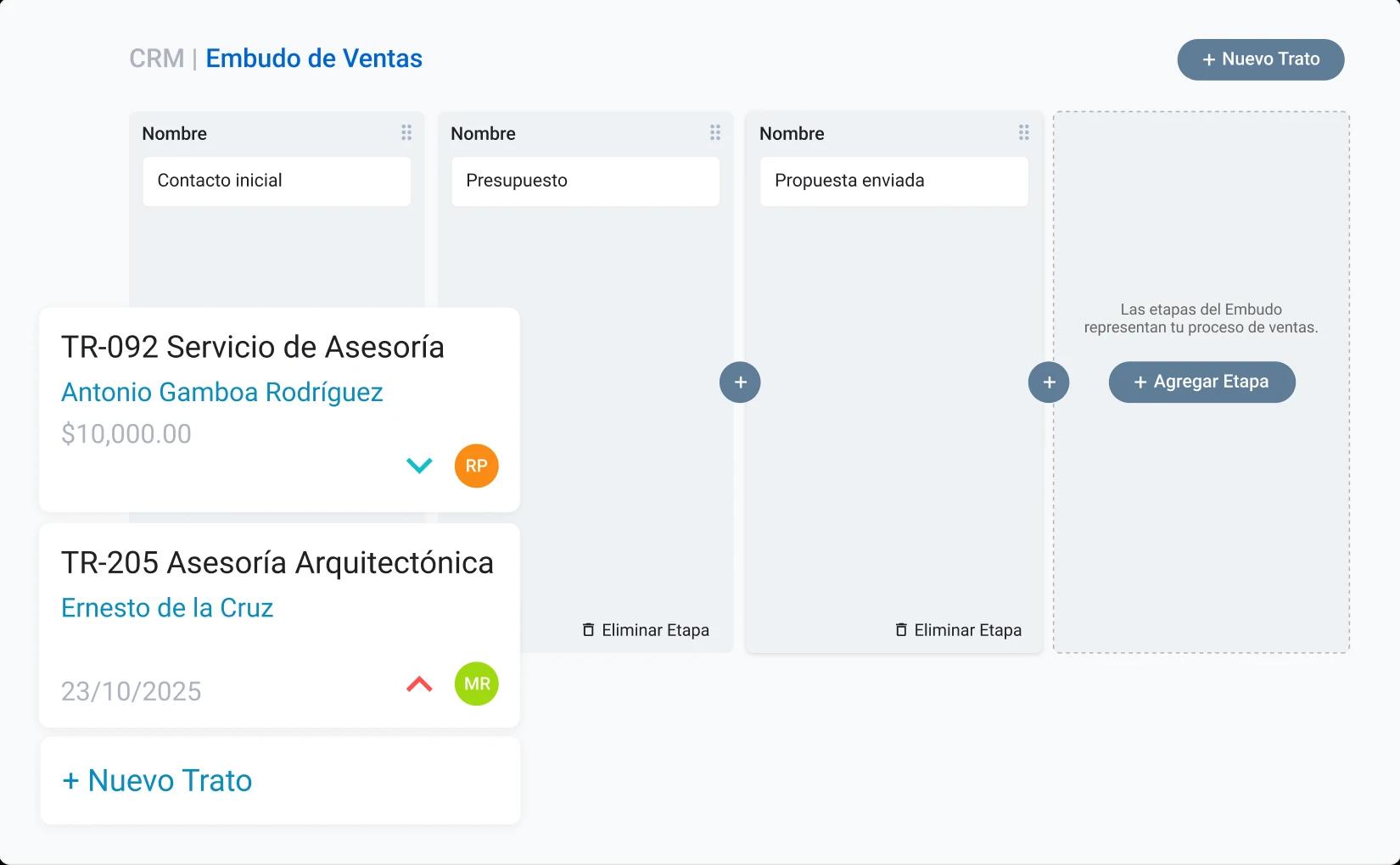This screenshot has width=1400, height=865.
Task: Open the Embudo de Ventas section
Action: pos(314,59)
